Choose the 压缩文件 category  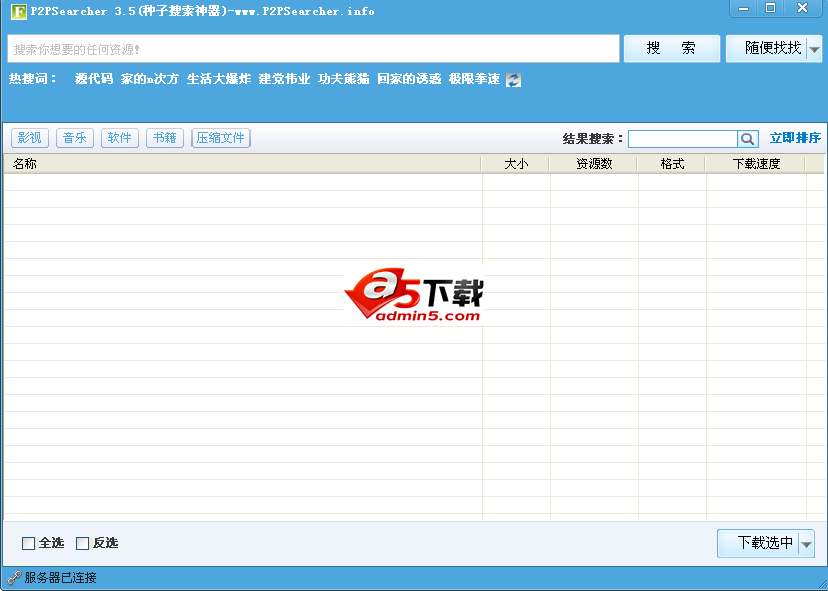tap(221, 138)
